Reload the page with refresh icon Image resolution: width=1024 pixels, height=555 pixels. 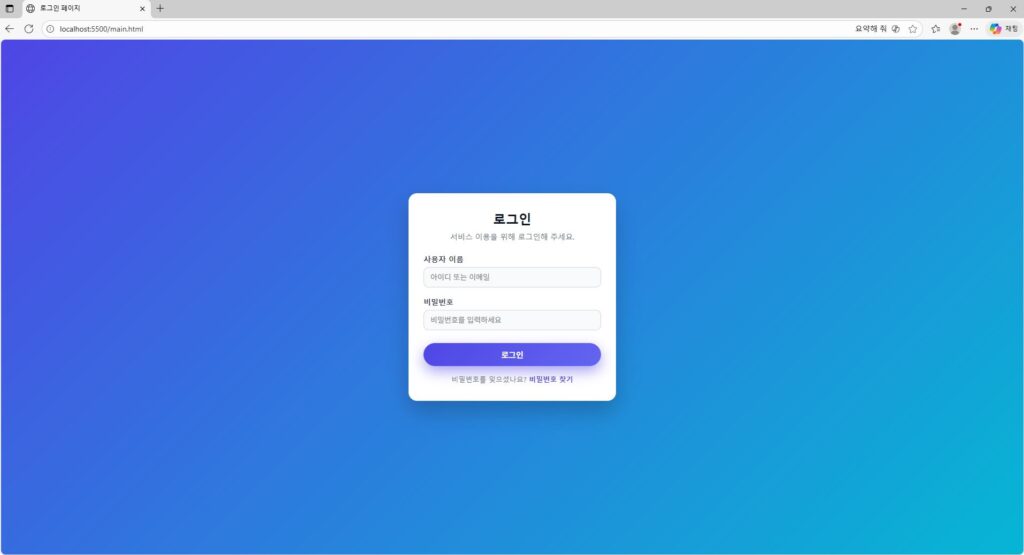(x=29, y=29)
